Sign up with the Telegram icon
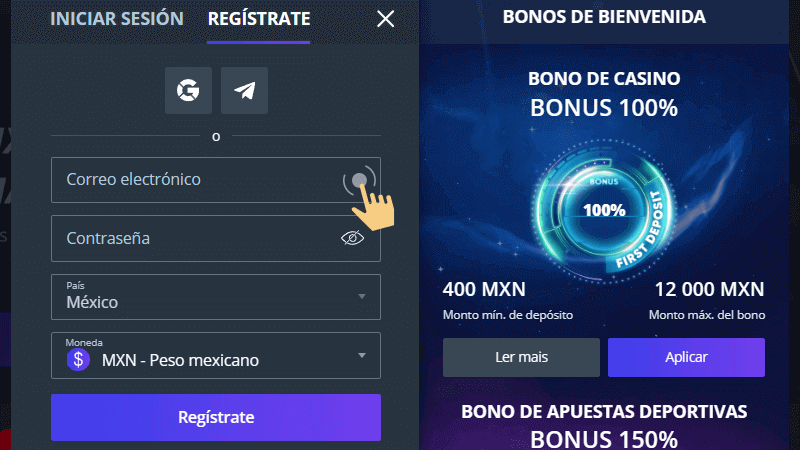The image size is (800, 450). [244, 90]
